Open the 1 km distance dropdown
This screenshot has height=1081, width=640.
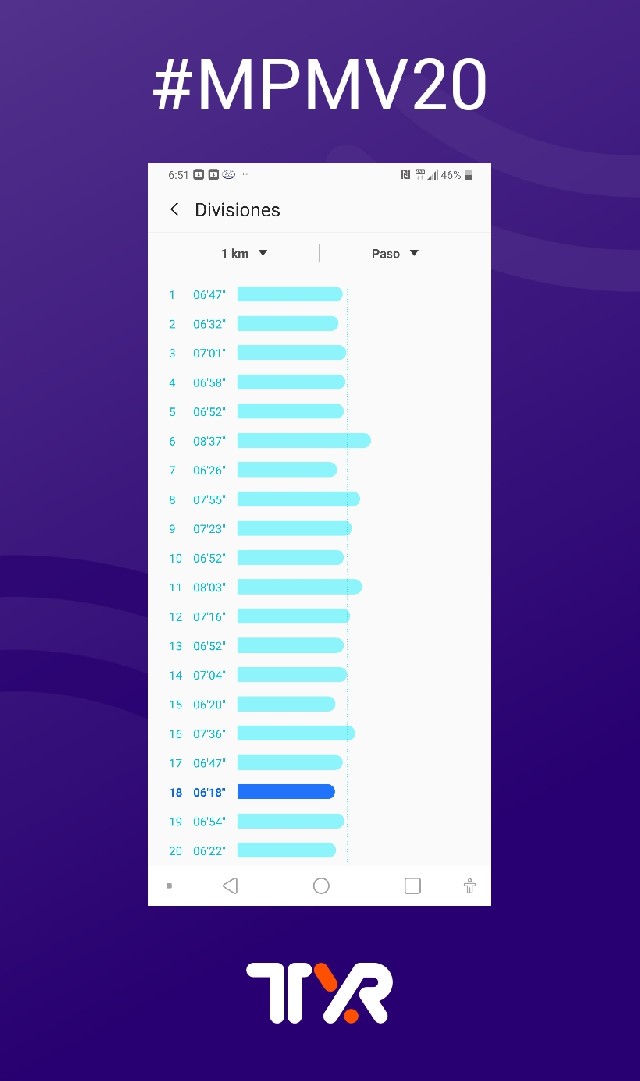[244, 253]
